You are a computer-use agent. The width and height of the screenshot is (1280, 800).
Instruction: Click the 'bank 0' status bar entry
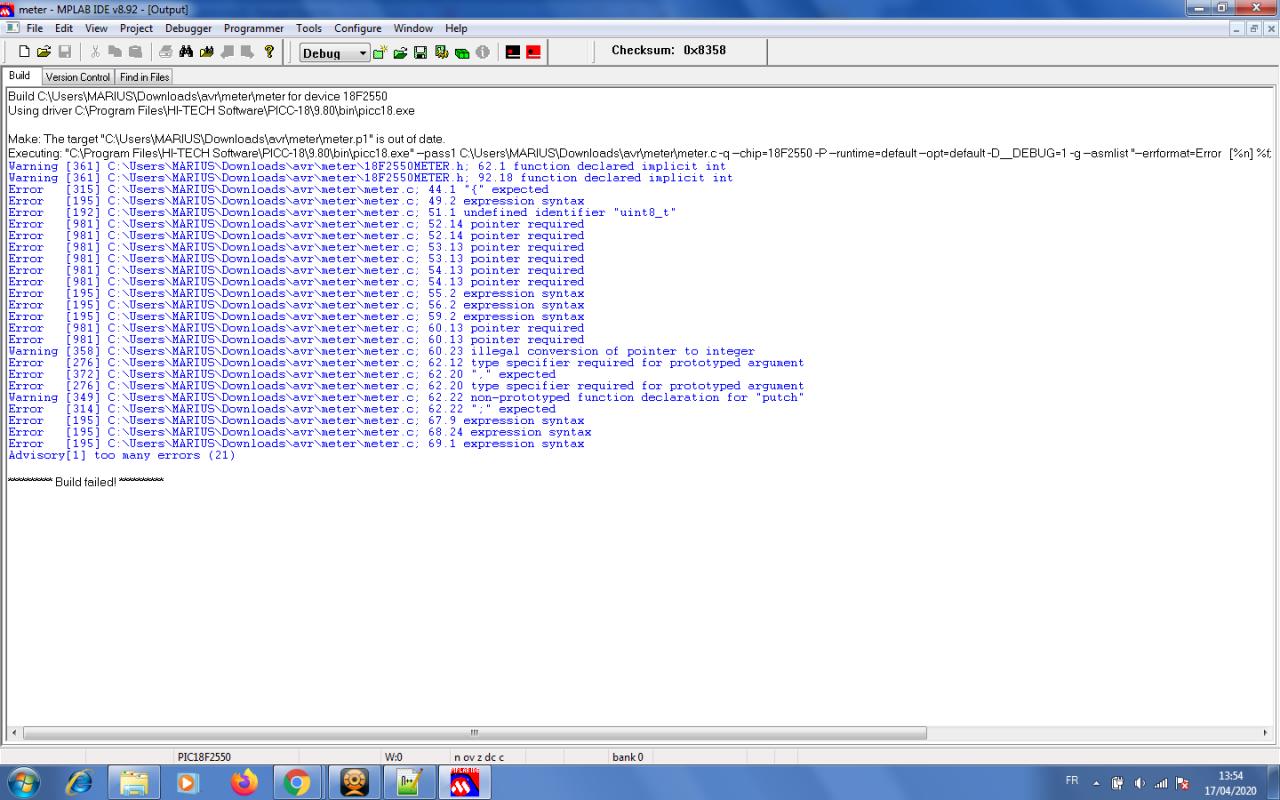[628, 757]
